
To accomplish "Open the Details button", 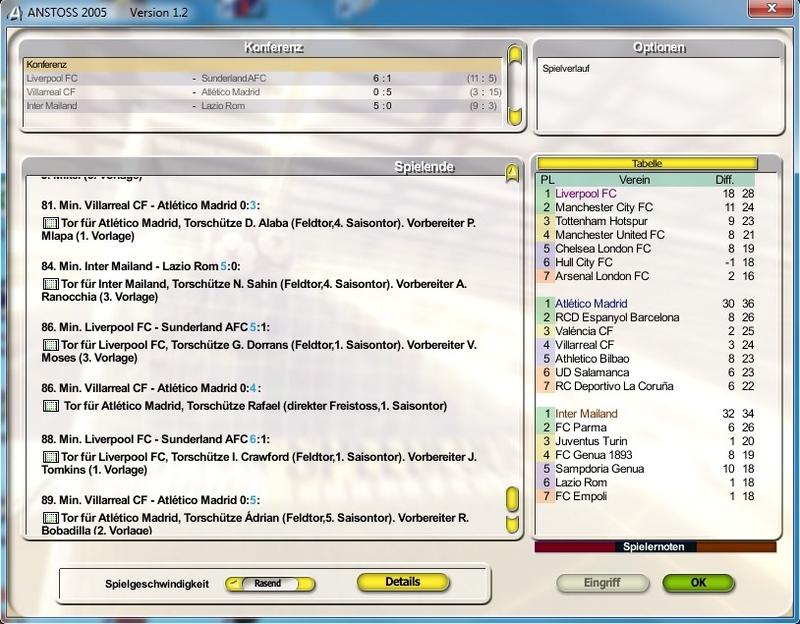I will tap(403, 582).
